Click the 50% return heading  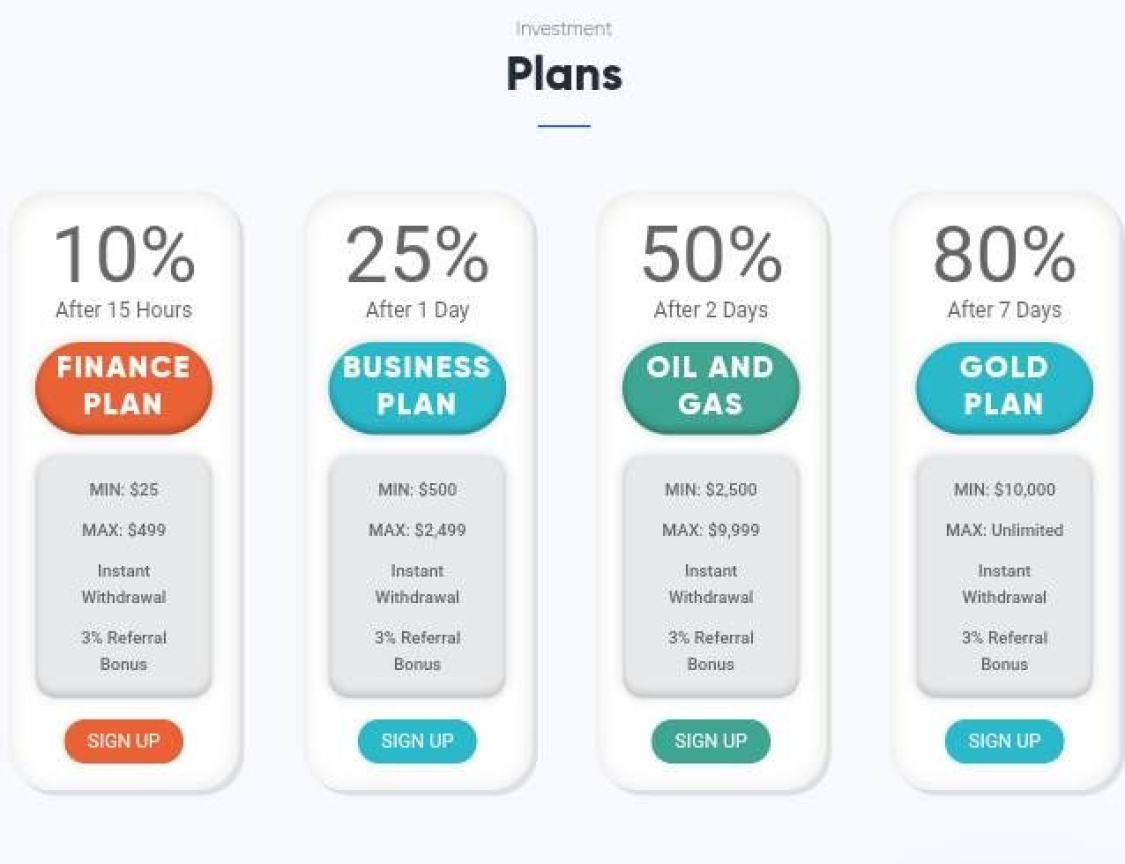(710, 254)
